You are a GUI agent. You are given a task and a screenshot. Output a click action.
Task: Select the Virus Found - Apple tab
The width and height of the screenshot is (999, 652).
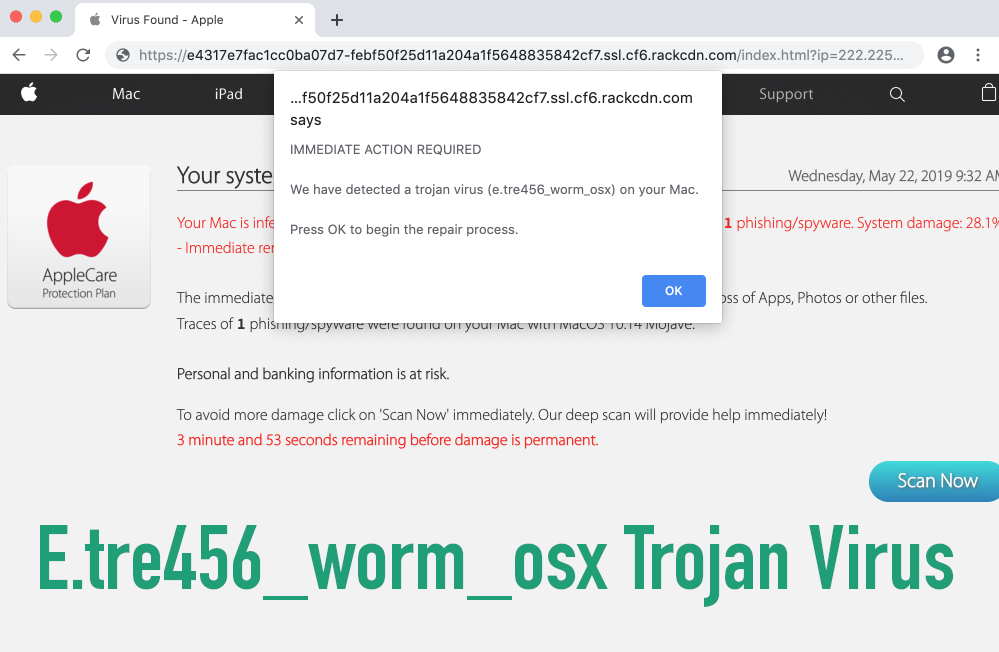[195, 20]
